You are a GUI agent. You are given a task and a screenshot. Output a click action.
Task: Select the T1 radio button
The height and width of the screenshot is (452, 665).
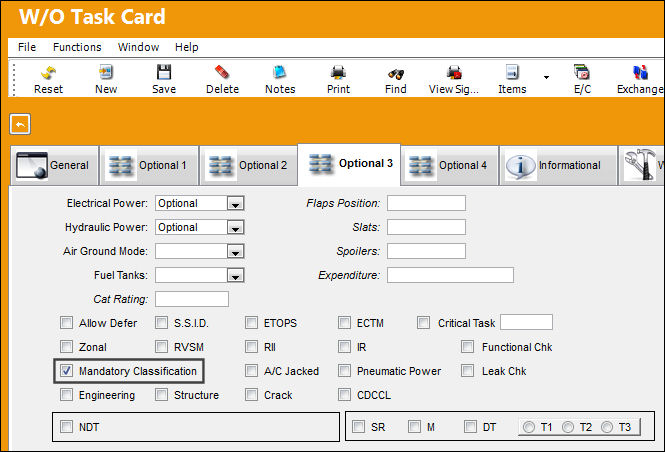[528, 427]
